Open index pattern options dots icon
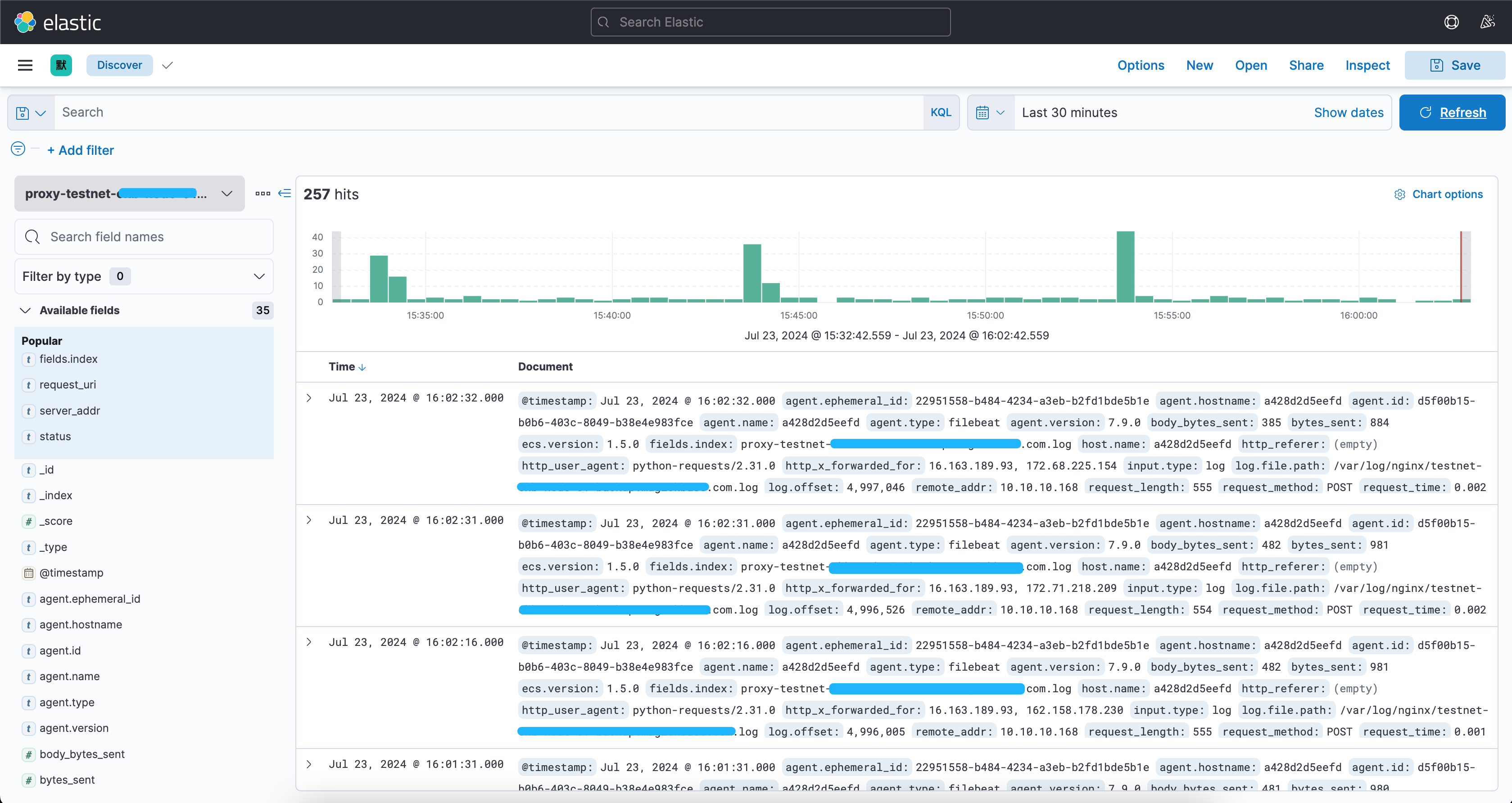Screen dimensions: 1512x803 pos(263,194)
